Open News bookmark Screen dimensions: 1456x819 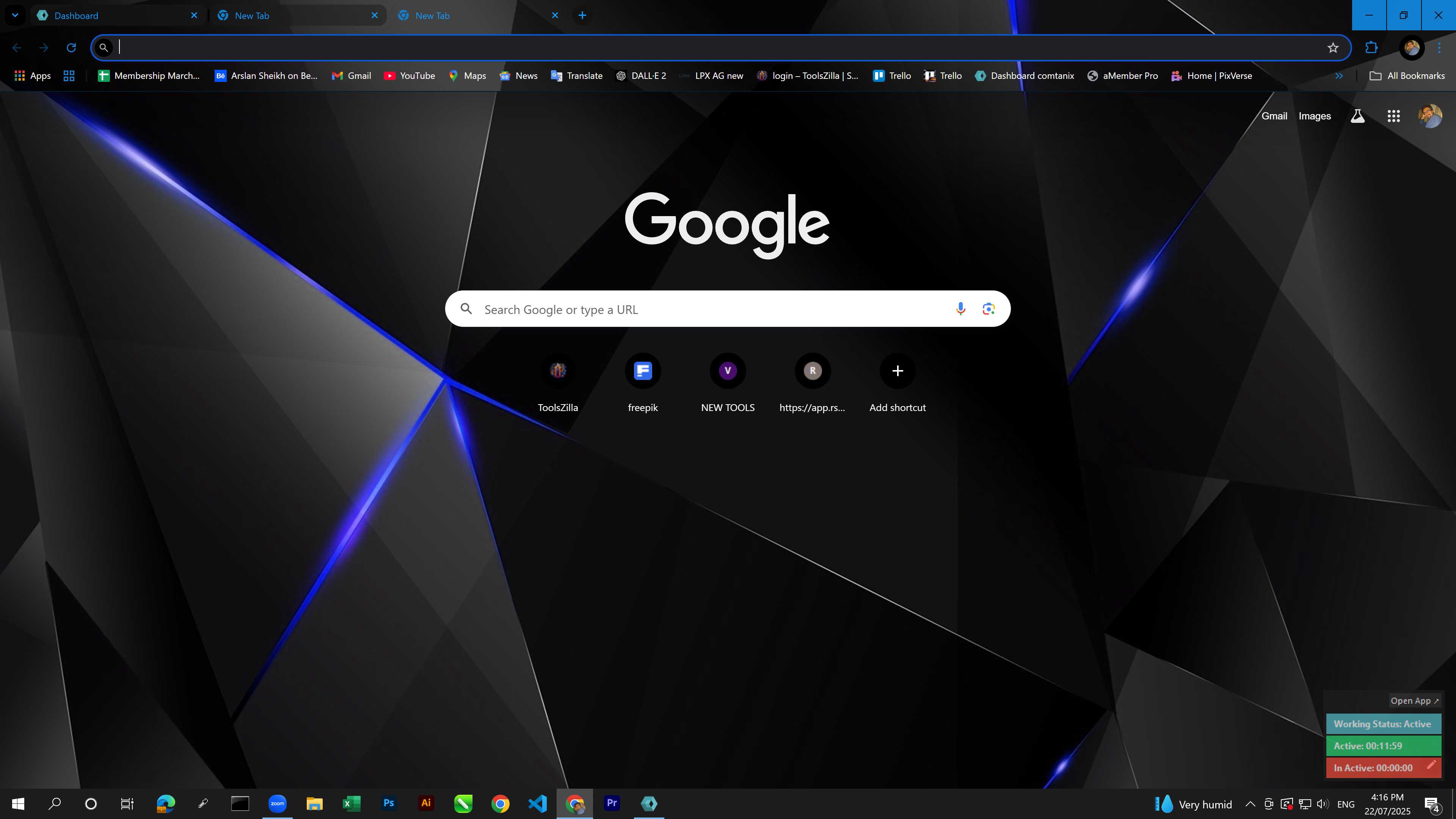click(518, 76)
